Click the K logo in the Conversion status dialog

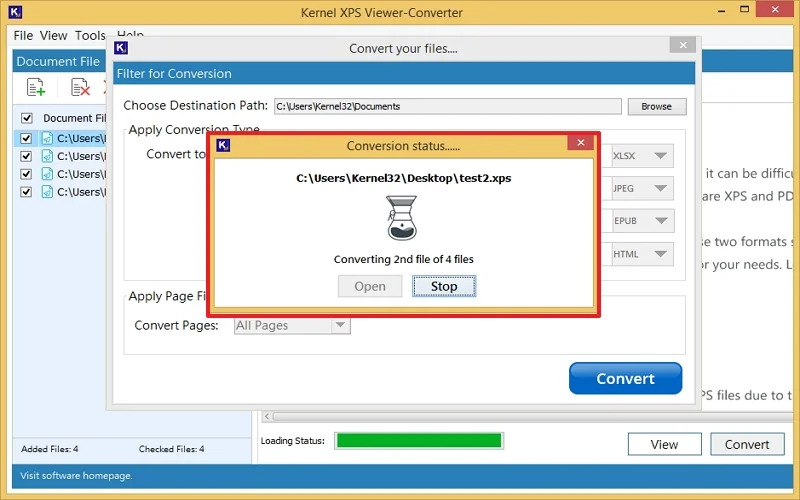coord(223,145)
